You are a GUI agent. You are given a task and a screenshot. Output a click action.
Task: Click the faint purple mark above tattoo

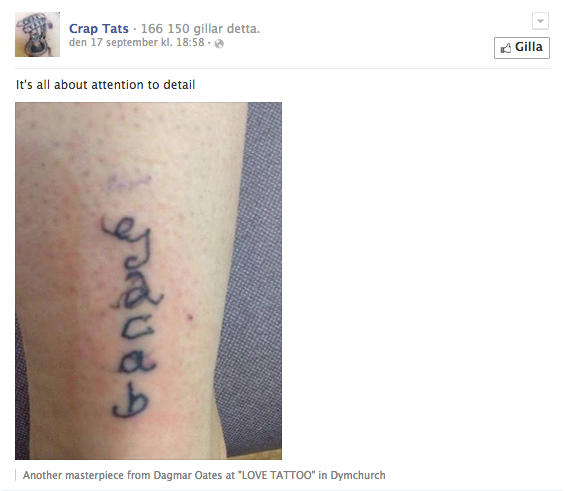point(128,182)
